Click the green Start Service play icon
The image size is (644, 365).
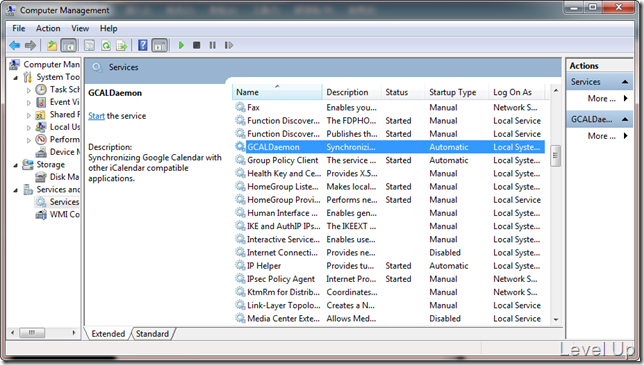[181, 45]
